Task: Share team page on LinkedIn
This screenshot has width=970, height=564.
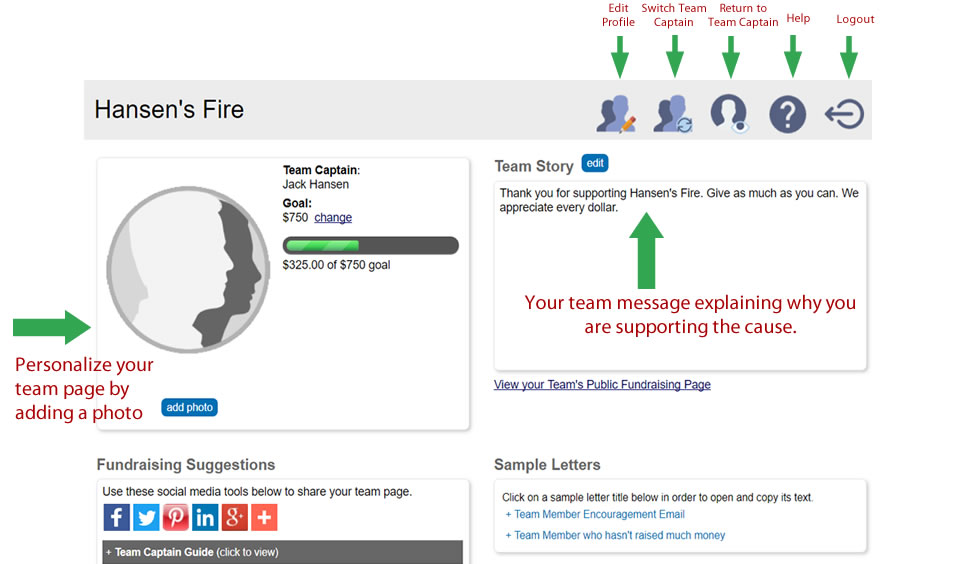Action: coord(205,517)
